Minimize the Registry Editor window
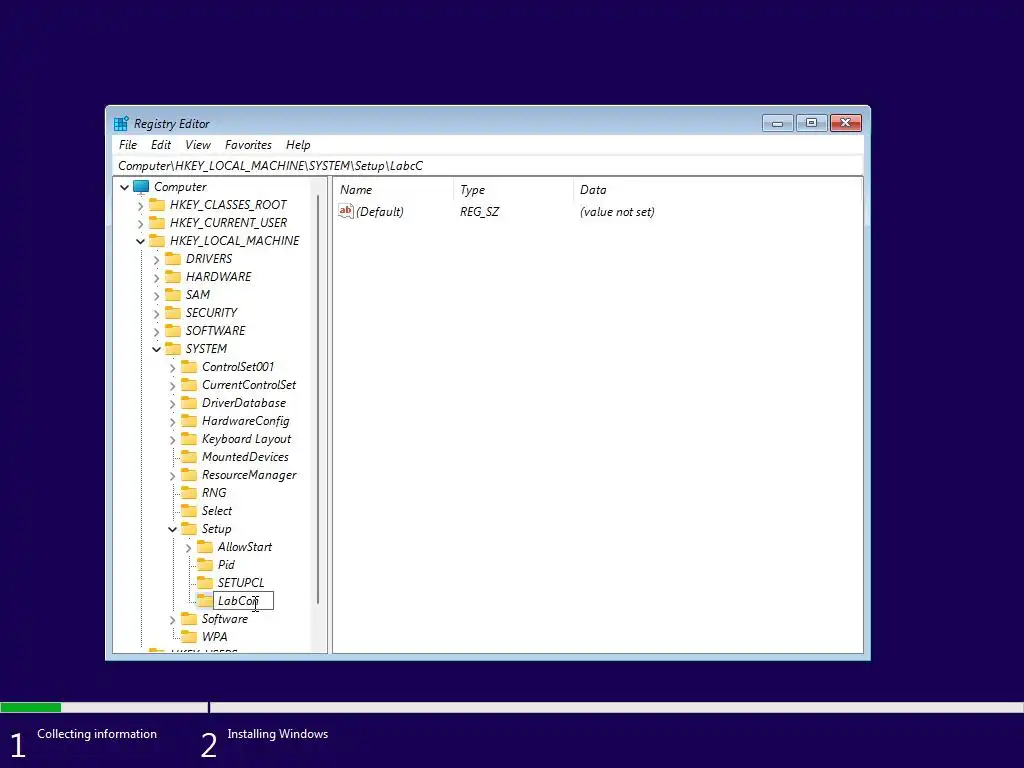The height and width of the screenshot is (768, 1024). click(777, 123)
